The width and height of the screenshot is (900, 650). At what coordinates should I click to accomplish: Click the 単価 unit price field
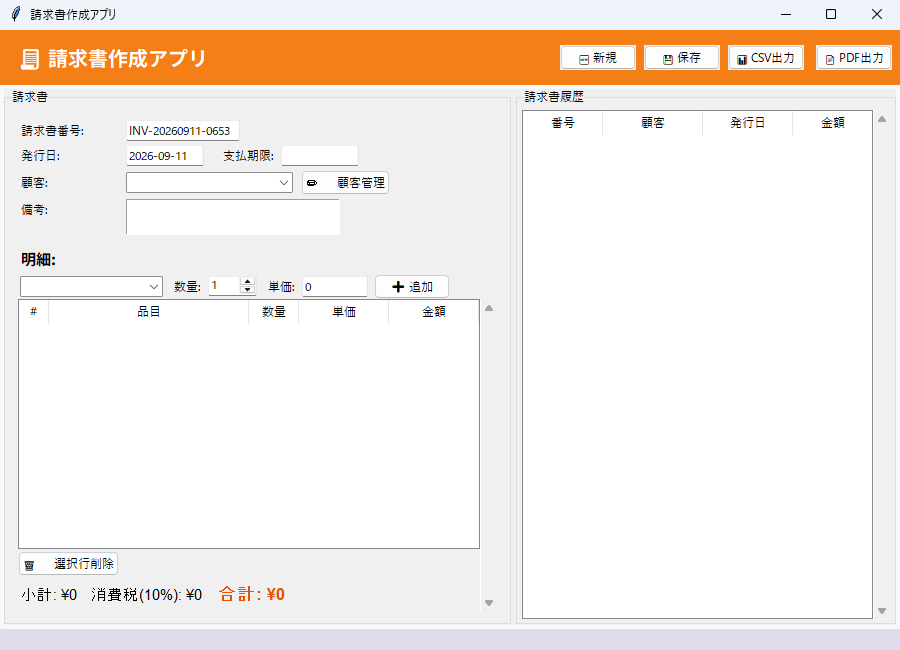coord(335,287)
